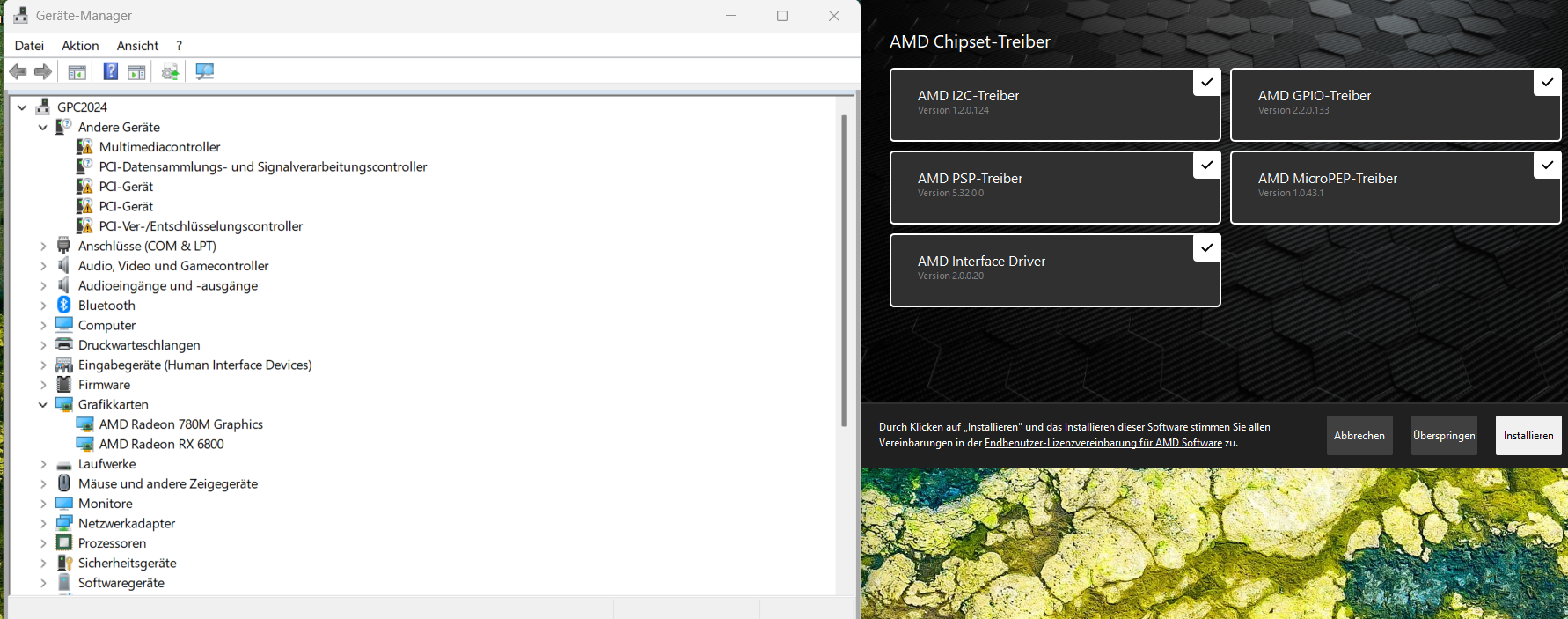Expand the Softwaregeräte category

pyautogui.click(x=43, y=583)
